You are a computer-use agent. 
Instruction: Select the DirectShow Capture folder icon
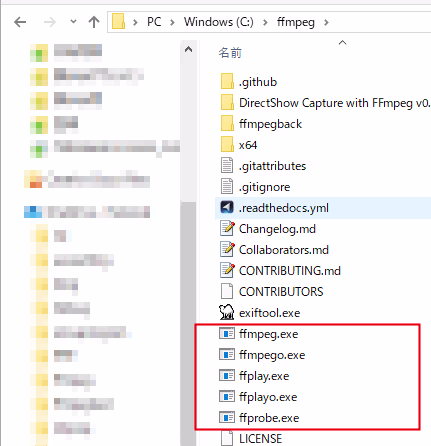pos(227,103)
